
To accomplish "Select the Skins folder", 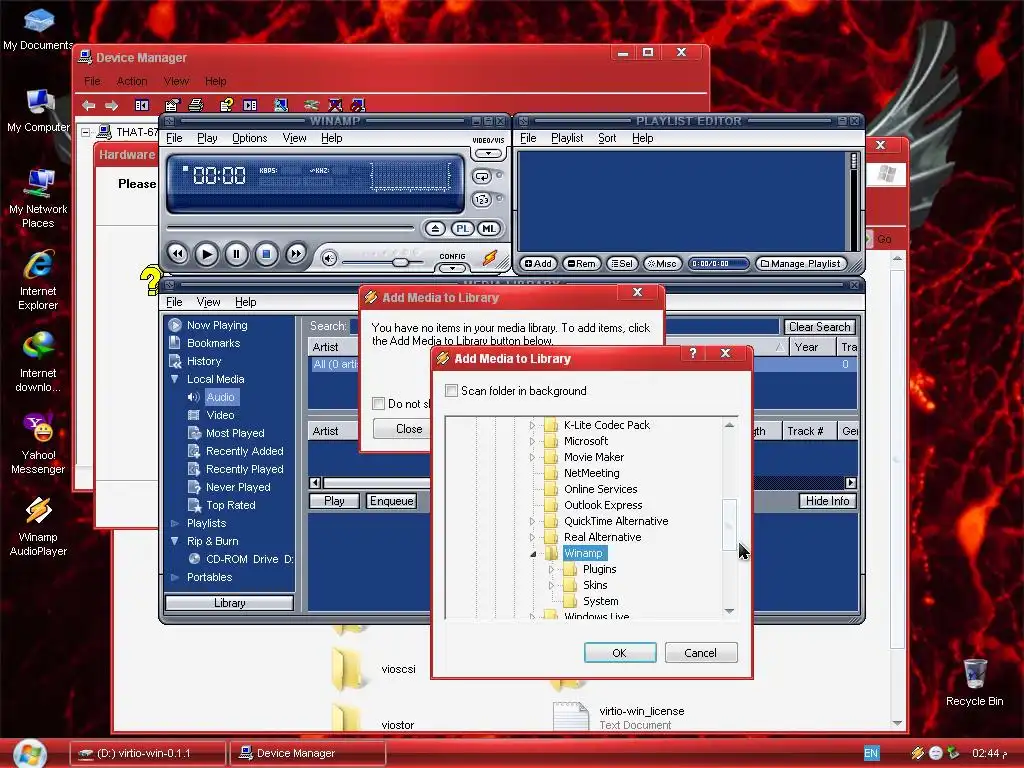I will point(595,585).
